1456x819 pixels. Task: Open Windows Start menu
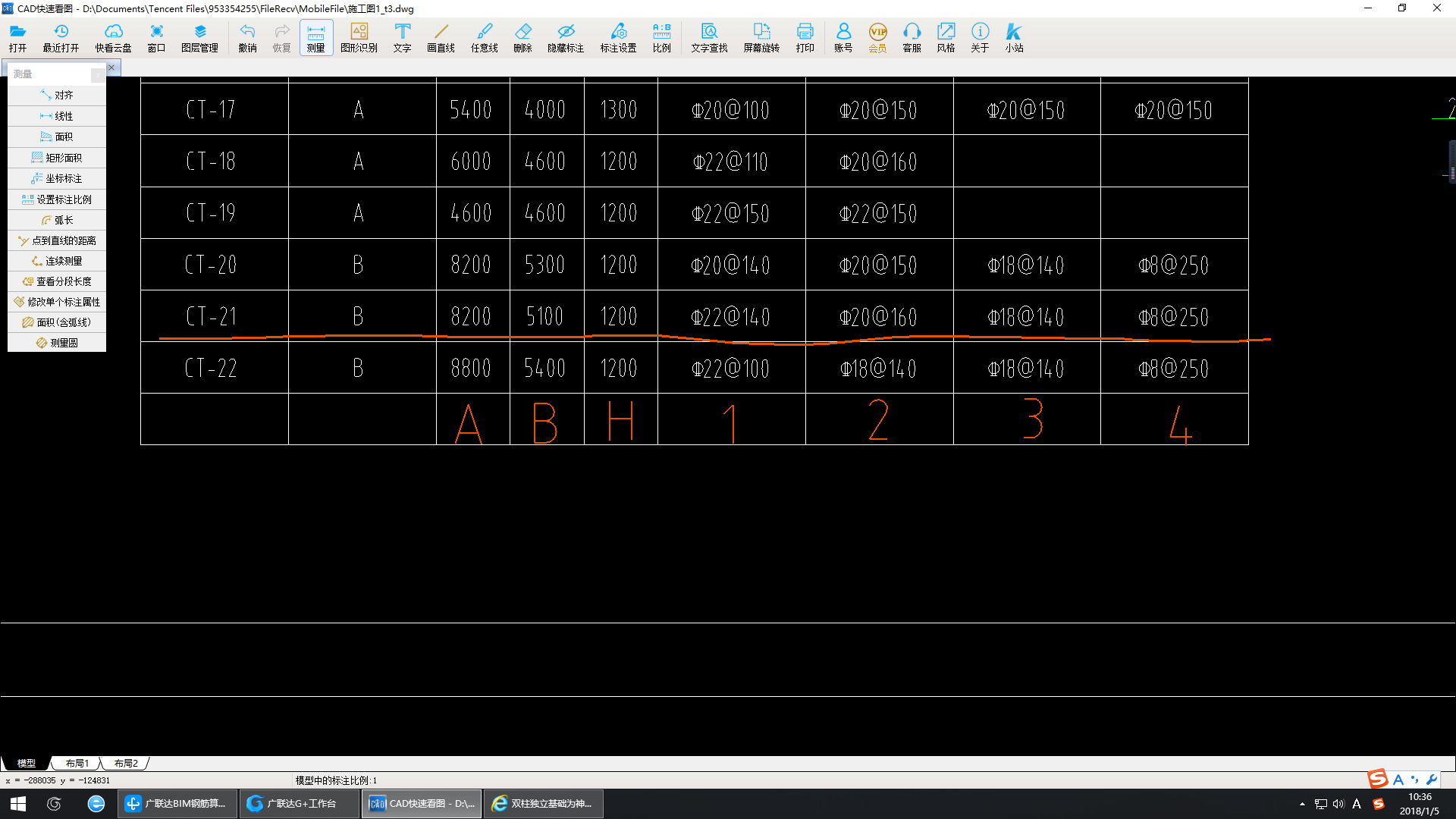point(18,804)
